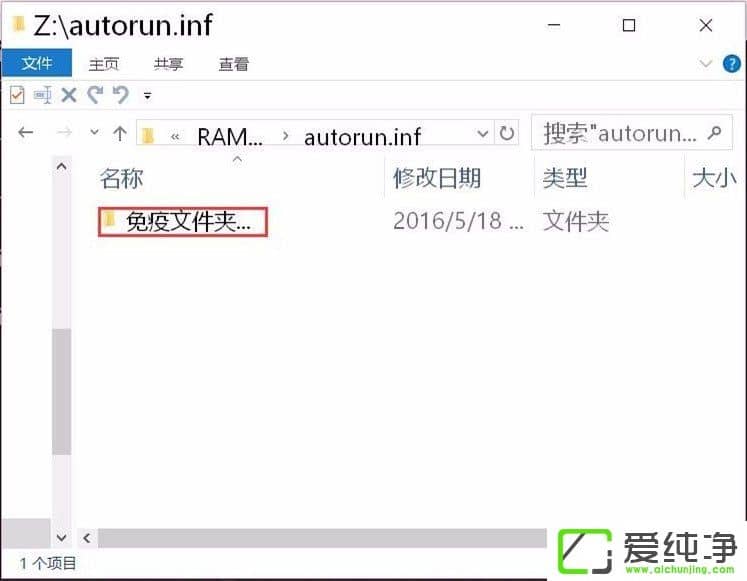Click navigation pane scroll down arrow
Viewport: 747px width, 581px height.
[61, 537]
